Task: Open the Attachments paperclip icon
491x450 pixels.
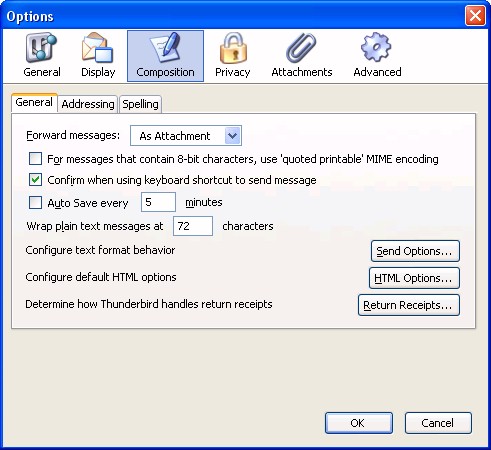Action: tap(301, 47)
